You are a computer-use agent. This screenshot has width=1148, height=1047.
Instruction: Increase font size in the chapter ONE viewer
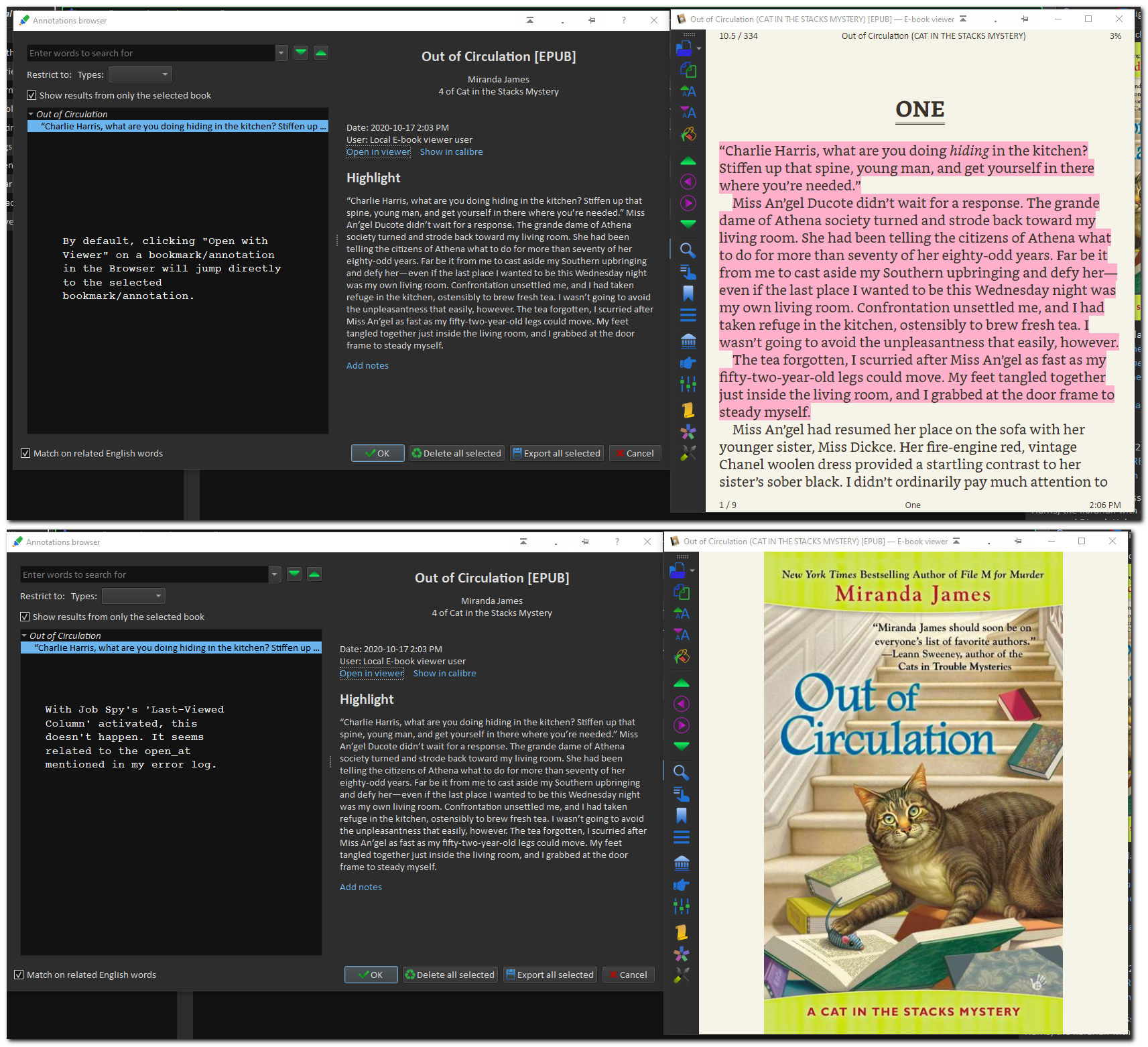(x=688, y=91)
